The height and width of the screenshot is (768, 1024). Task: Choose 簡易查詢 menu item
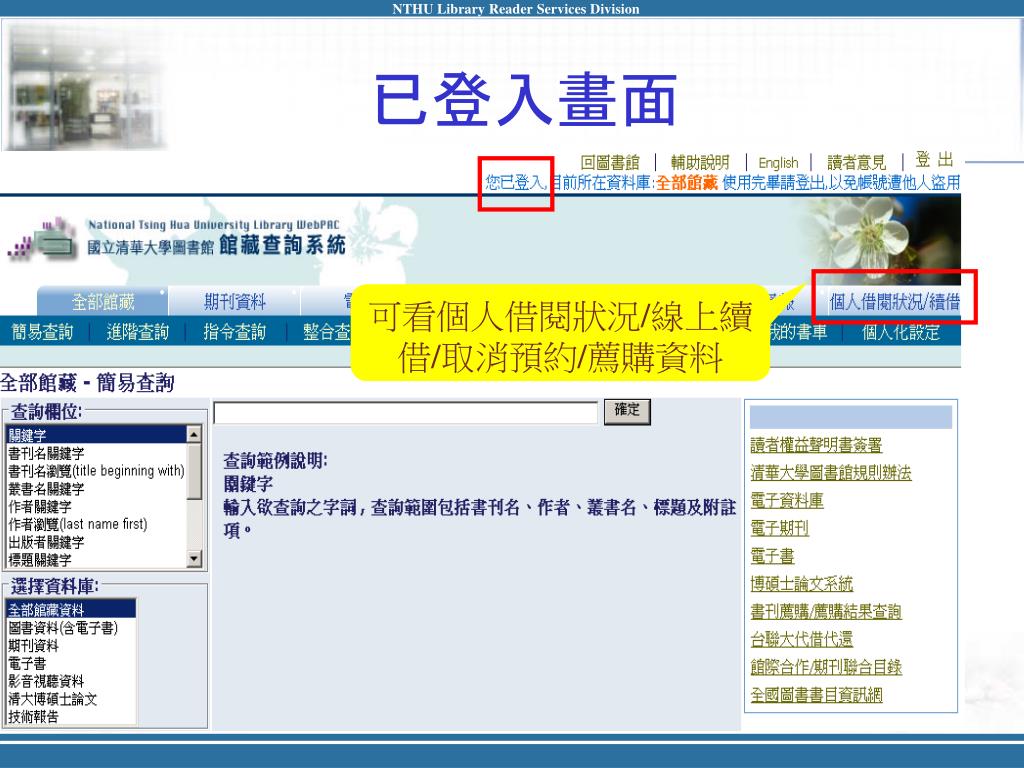pyautogui.click(x=42, y=332)
